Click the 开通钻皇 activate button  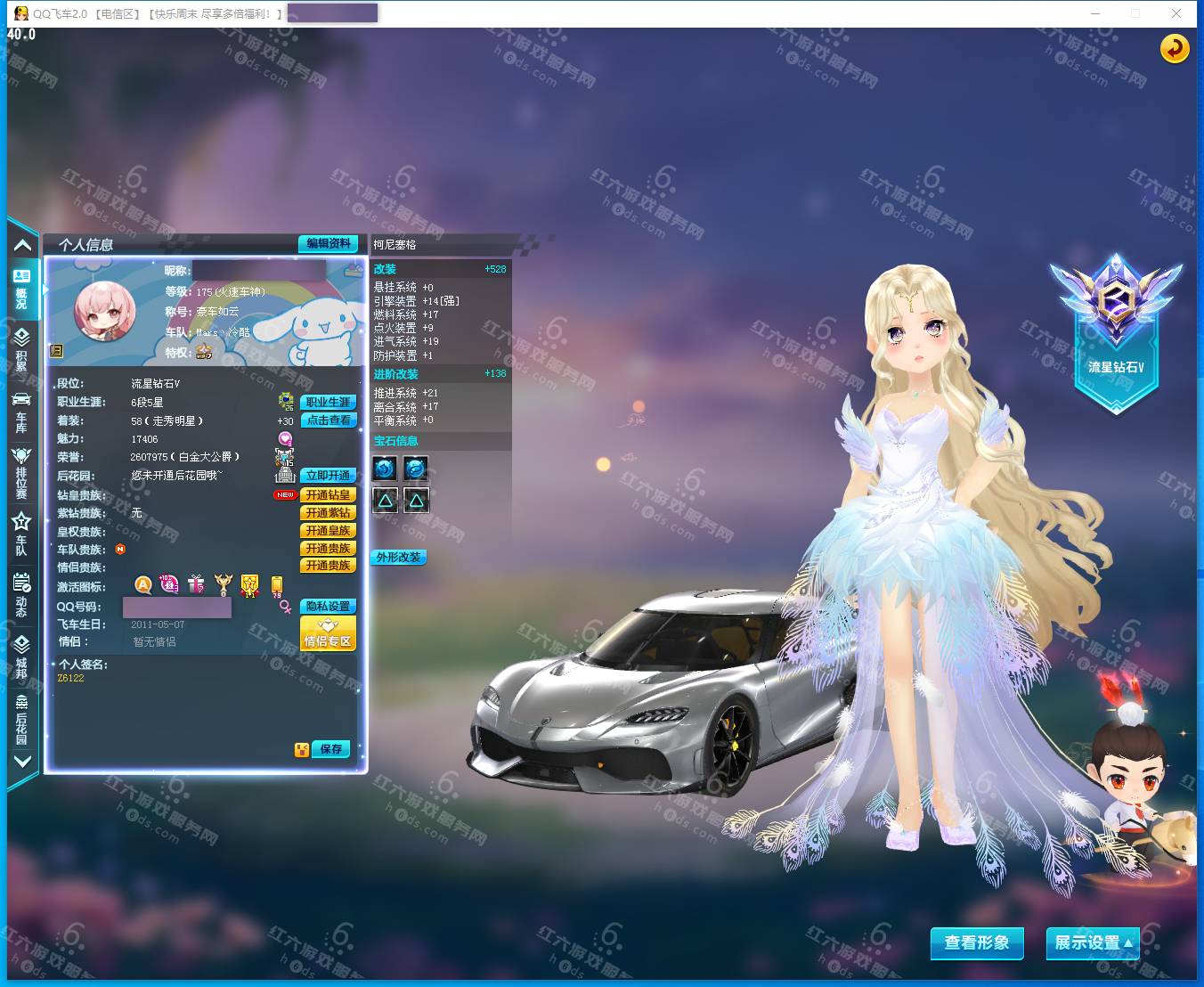(x=328, y=494)
